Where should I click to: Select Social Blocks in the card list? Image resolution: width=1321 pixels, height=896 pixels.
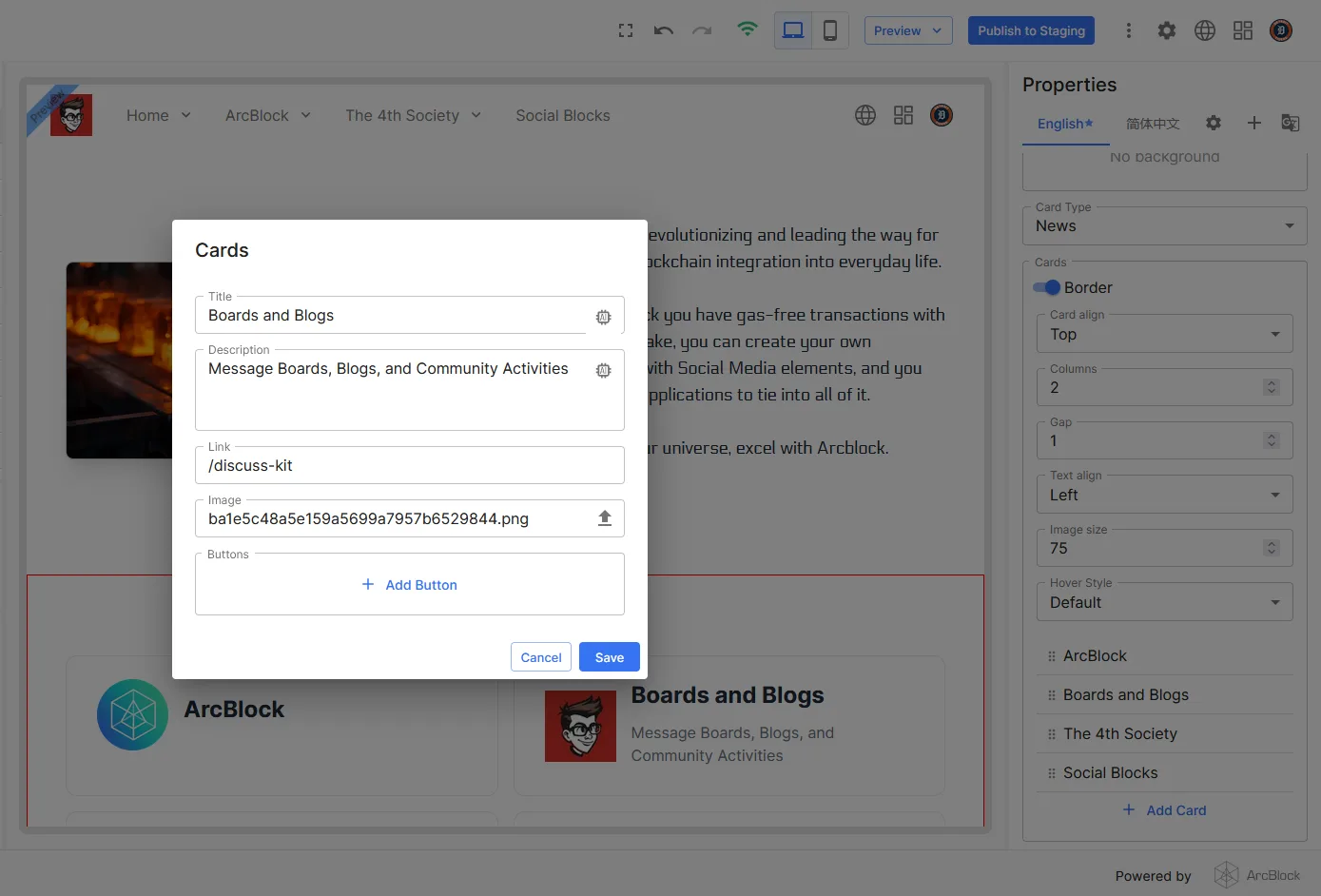point(1165,772)
